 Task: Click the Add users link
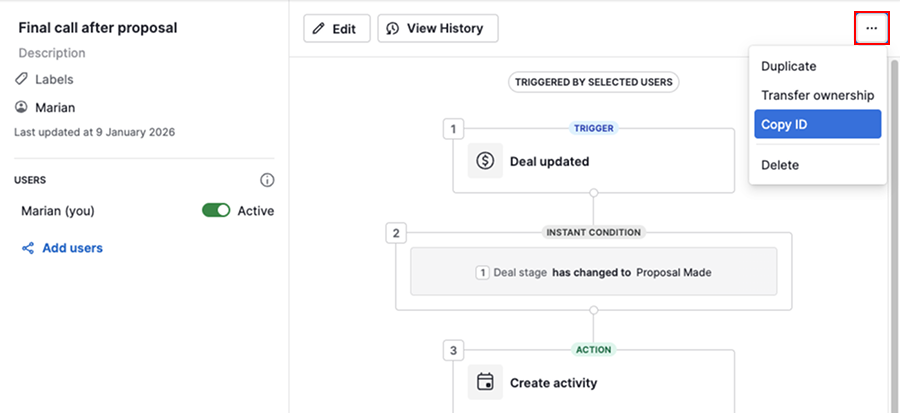click(x=72, y=248)
